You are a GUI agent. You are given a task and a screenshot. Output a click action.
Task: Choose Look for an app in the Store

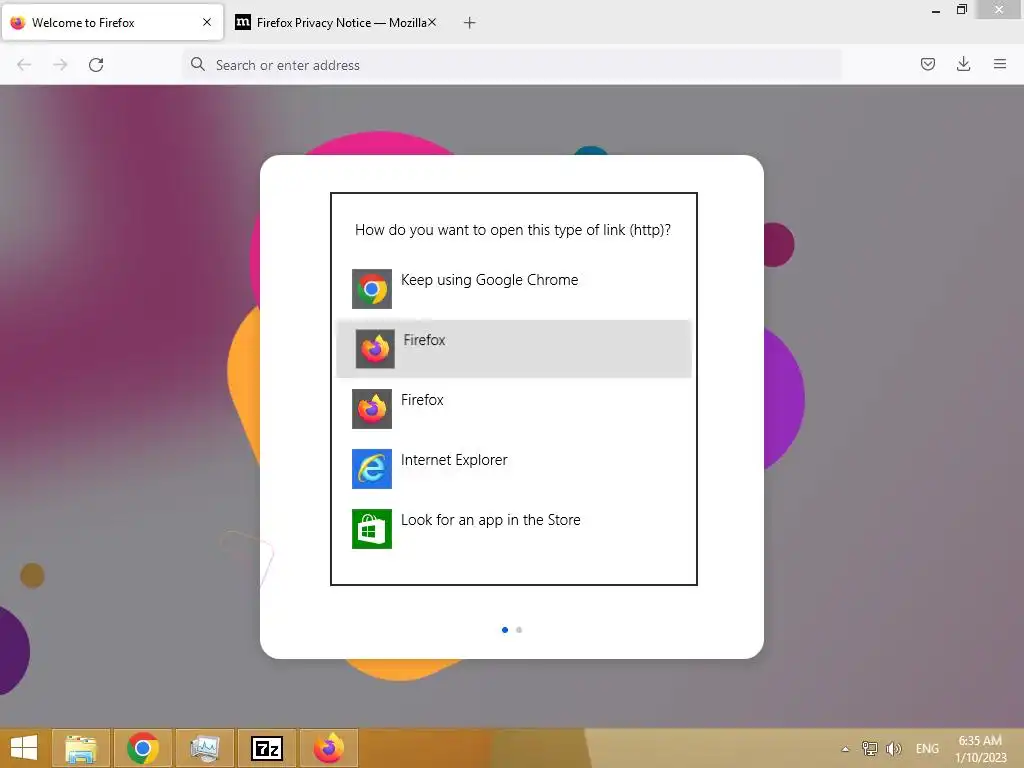click(x=513, y=529)
